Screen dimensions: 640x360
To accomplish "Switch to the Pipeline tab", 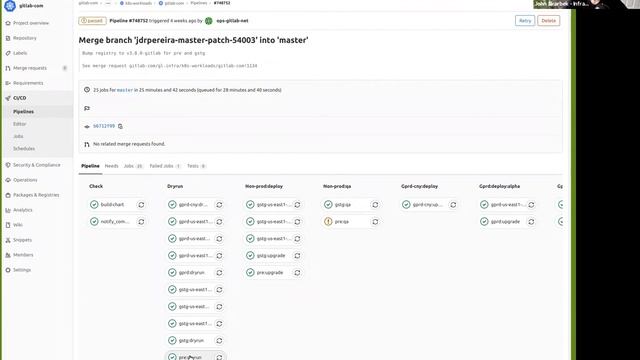I will pyautogui.click(x=90, y=166).
